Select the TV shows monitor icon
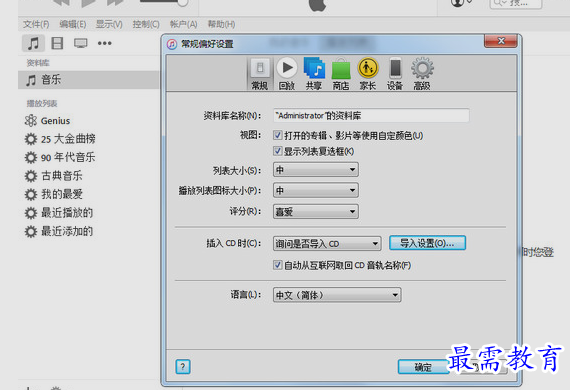 click(80, 43)
